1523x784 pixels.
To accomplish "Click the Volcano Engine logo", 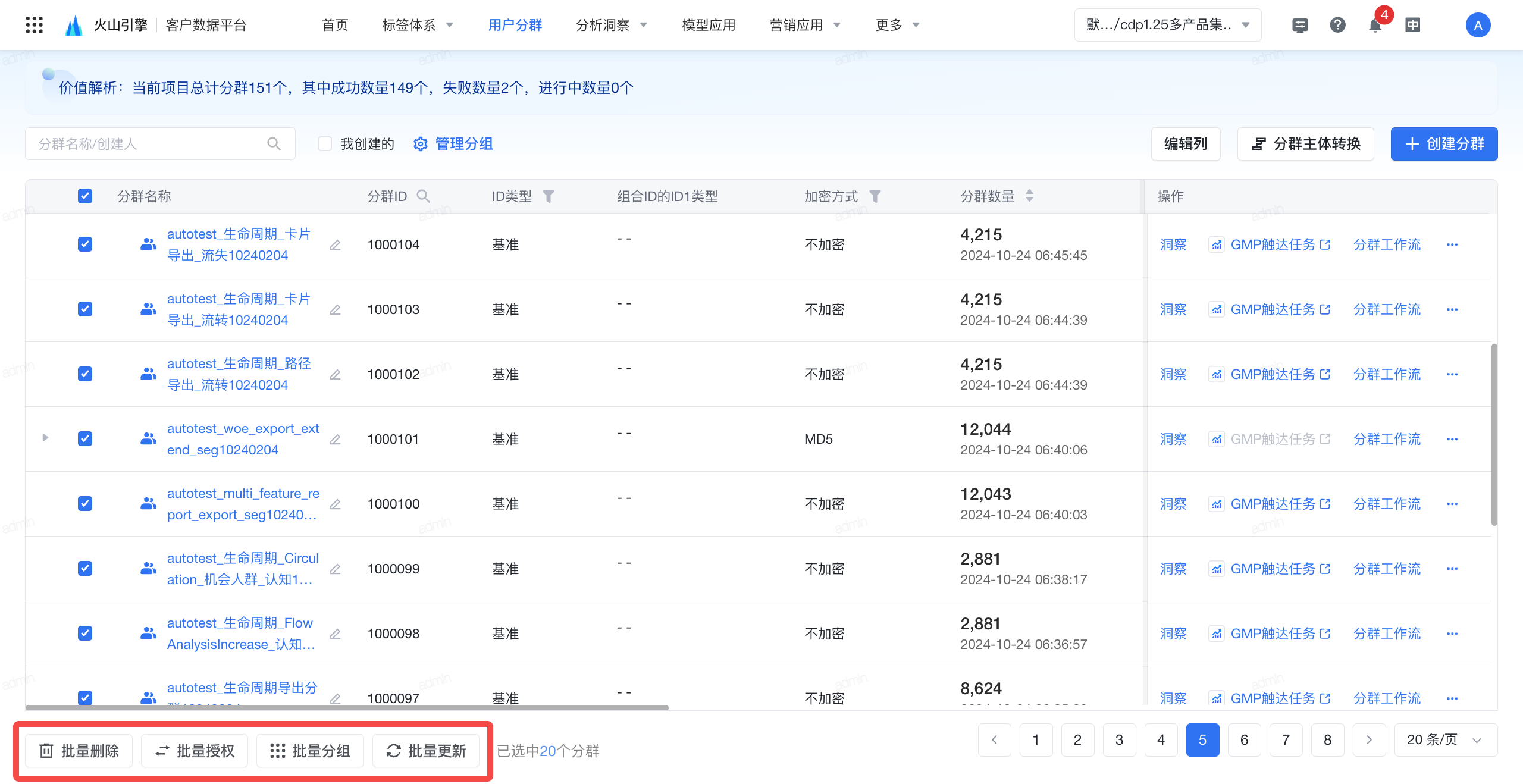I will click(x=73, y=25).
